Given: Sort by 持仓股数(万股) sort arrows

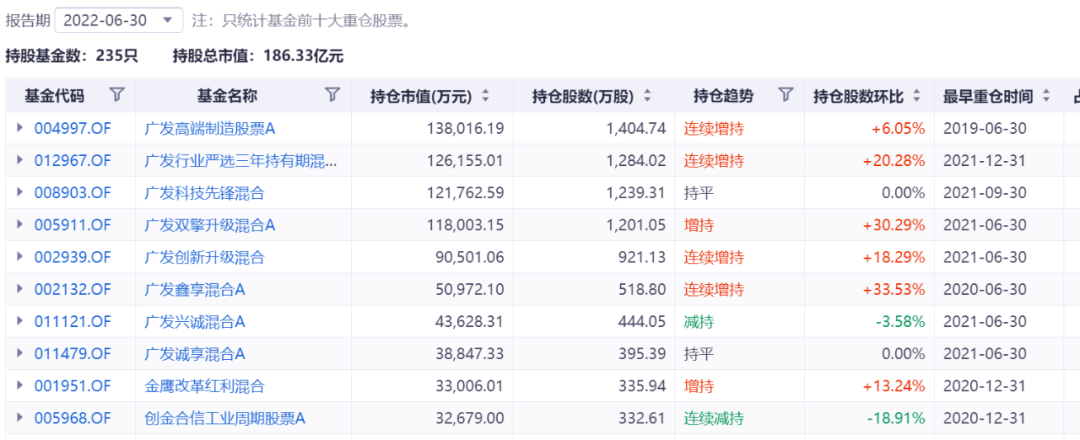Looking at the screenshot, I should (647, 96).
